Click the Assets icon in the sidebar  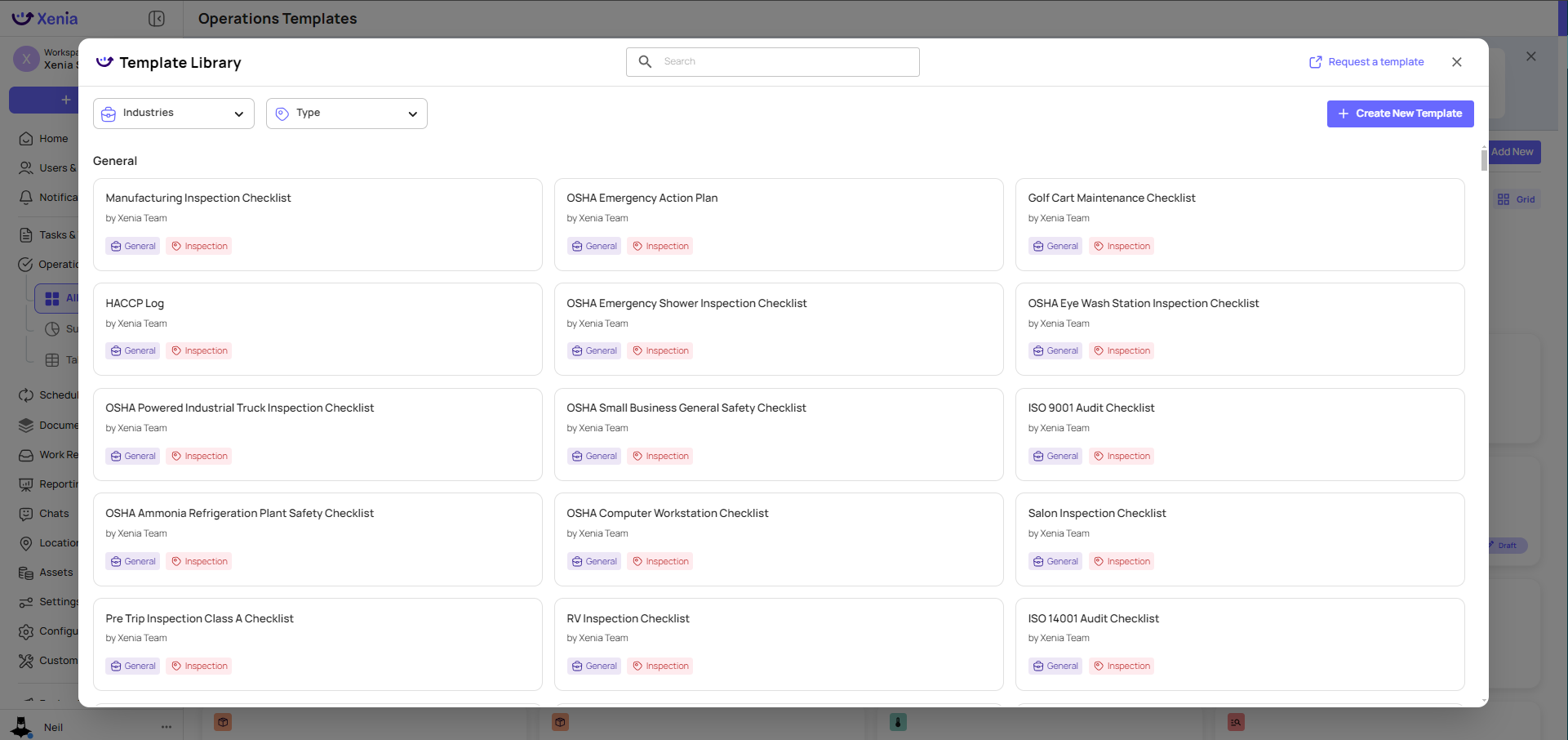[26, 573]
